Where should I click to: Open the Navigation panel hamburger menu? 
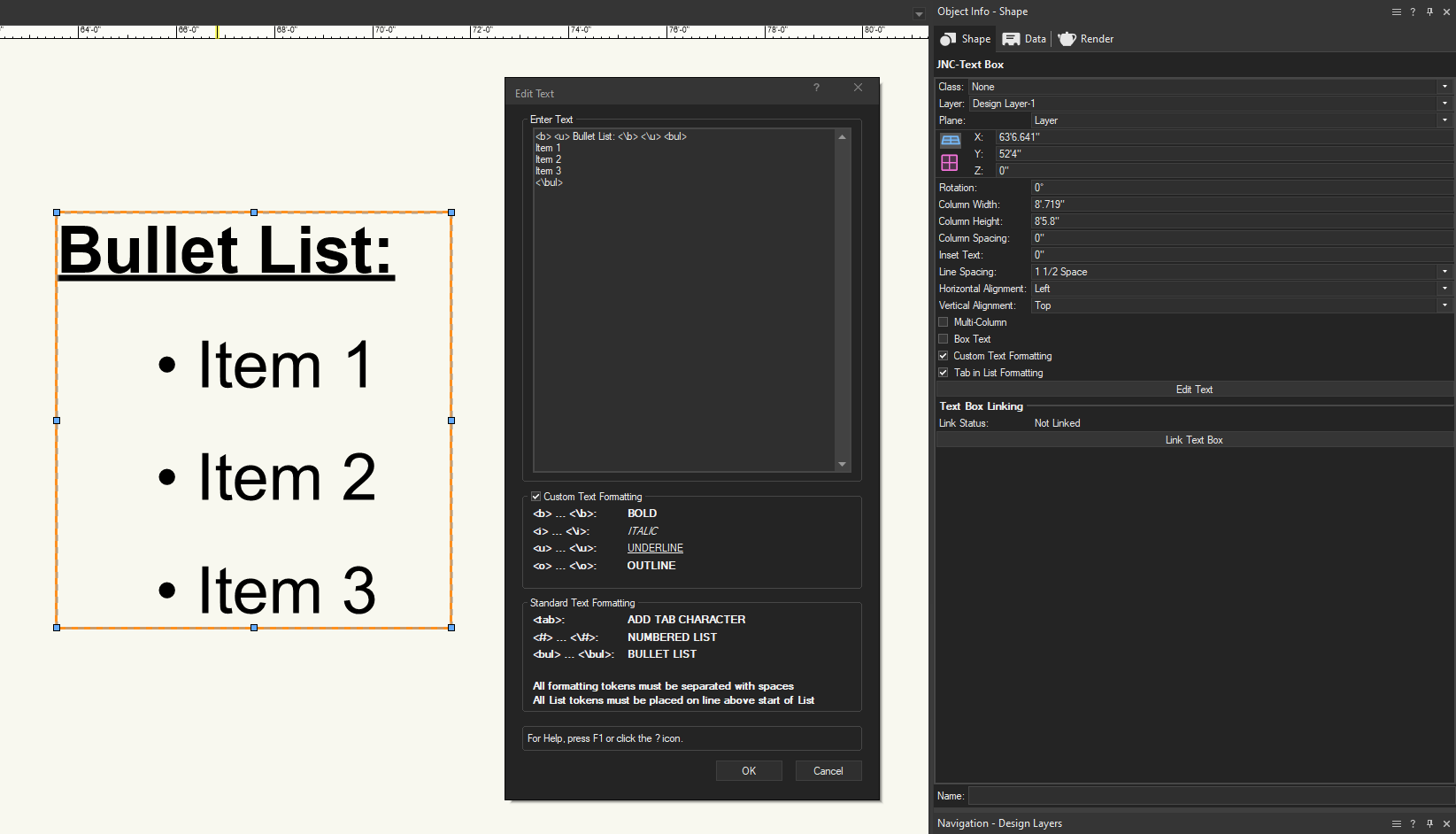point(1396,823)
